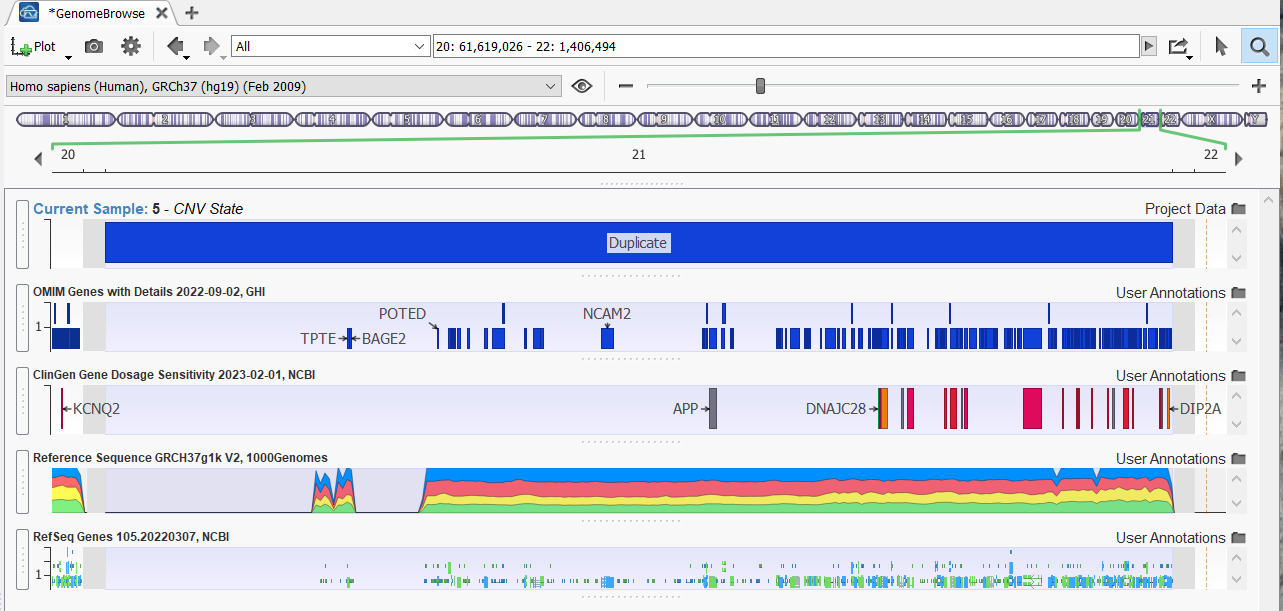Capture a screenshot with the camera icon
1283x611 pixels.
(x=93, y=46)
